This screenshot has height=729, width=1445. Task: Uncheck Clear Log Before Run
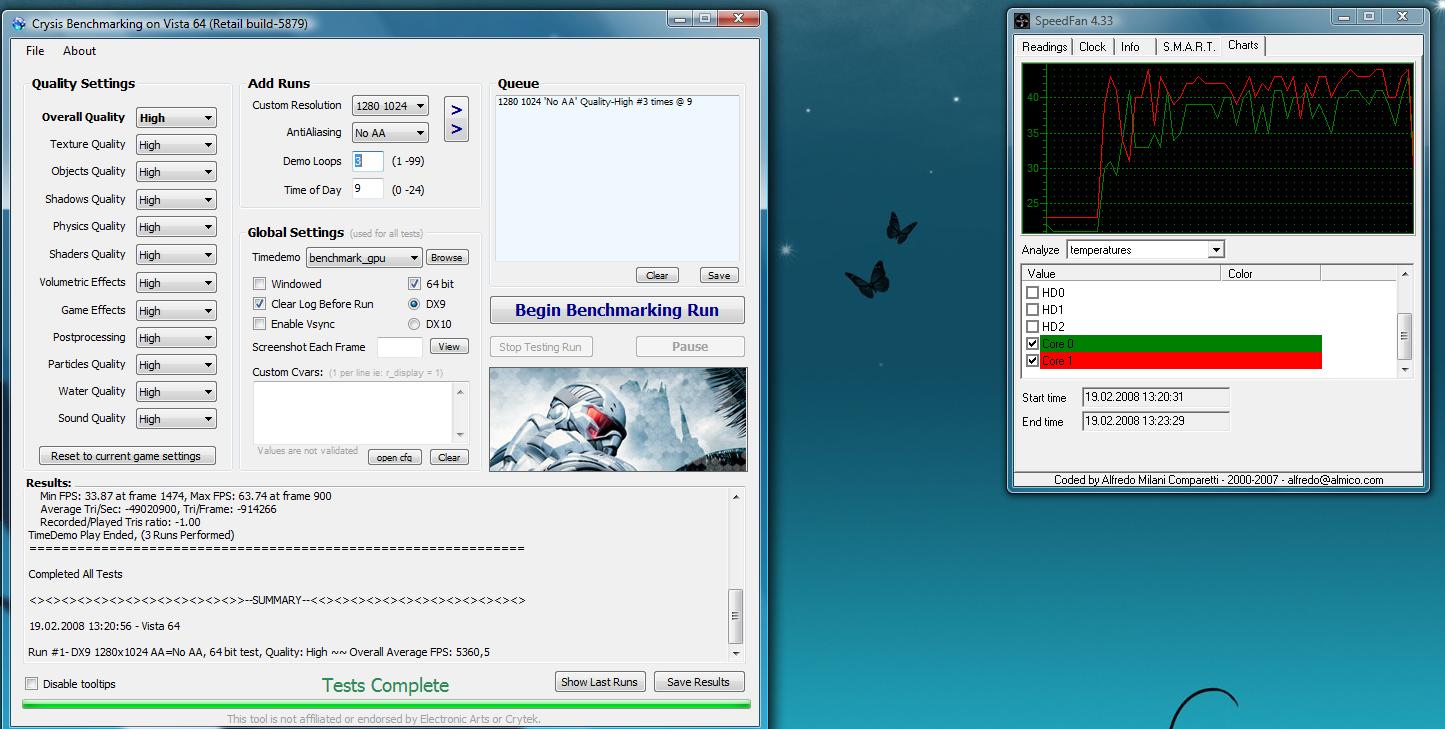pyautogui.click(x=260, y=304)
